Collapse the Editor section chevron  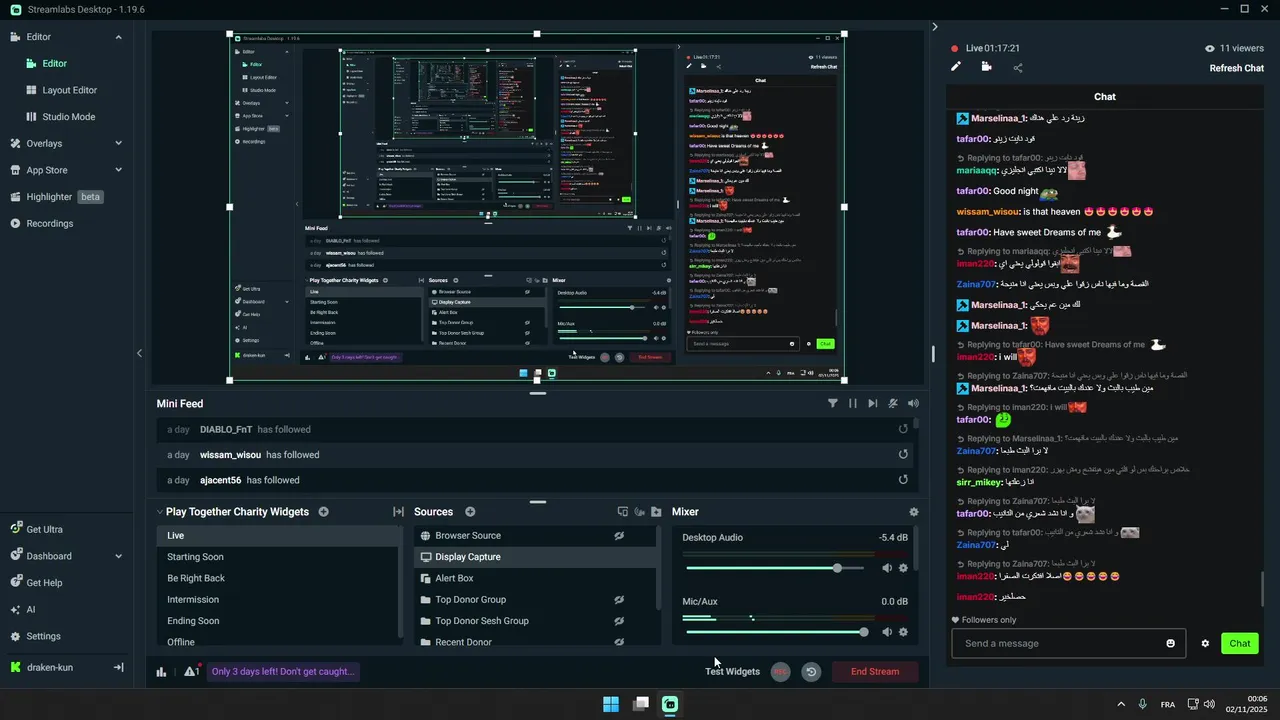click(x=118, y=37)
